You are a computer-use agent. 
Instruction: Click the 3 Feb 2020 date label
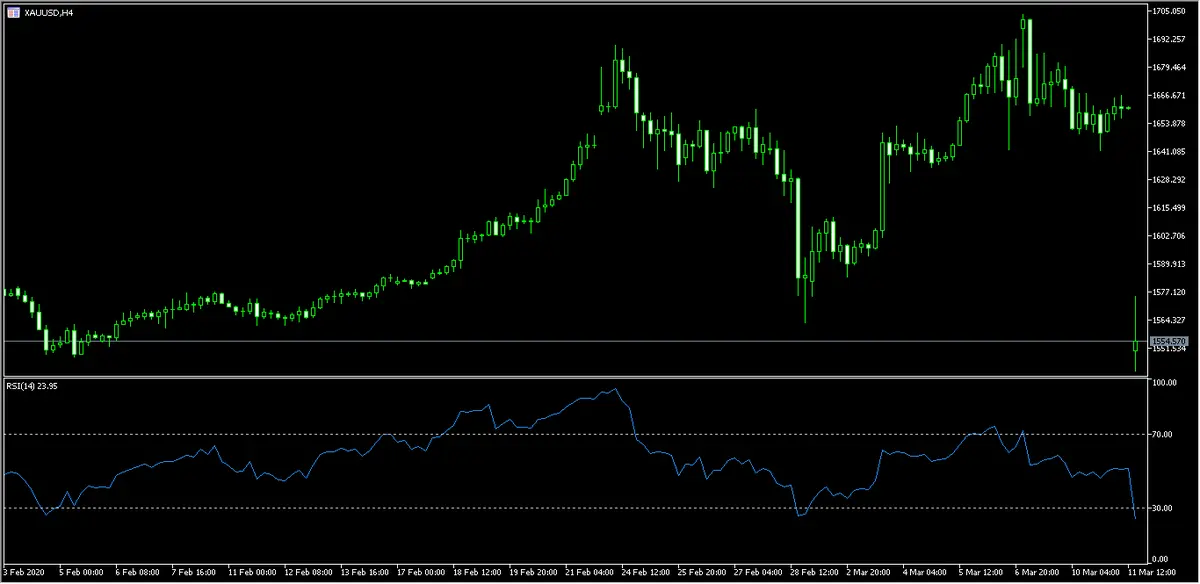[25, 574]
